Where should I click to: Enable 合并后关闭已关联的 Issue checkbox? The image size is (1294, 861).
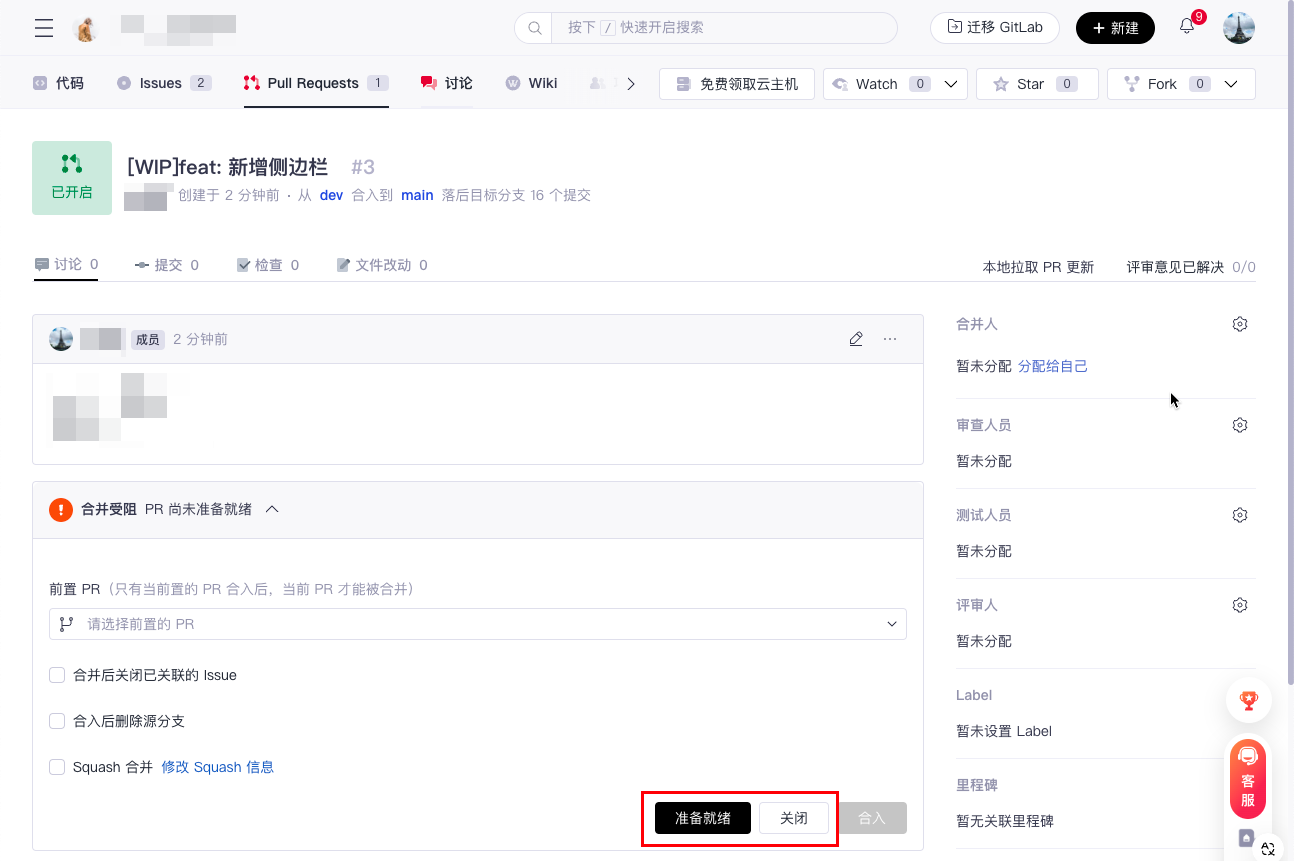pyautogui.click(x=57, y=675)
